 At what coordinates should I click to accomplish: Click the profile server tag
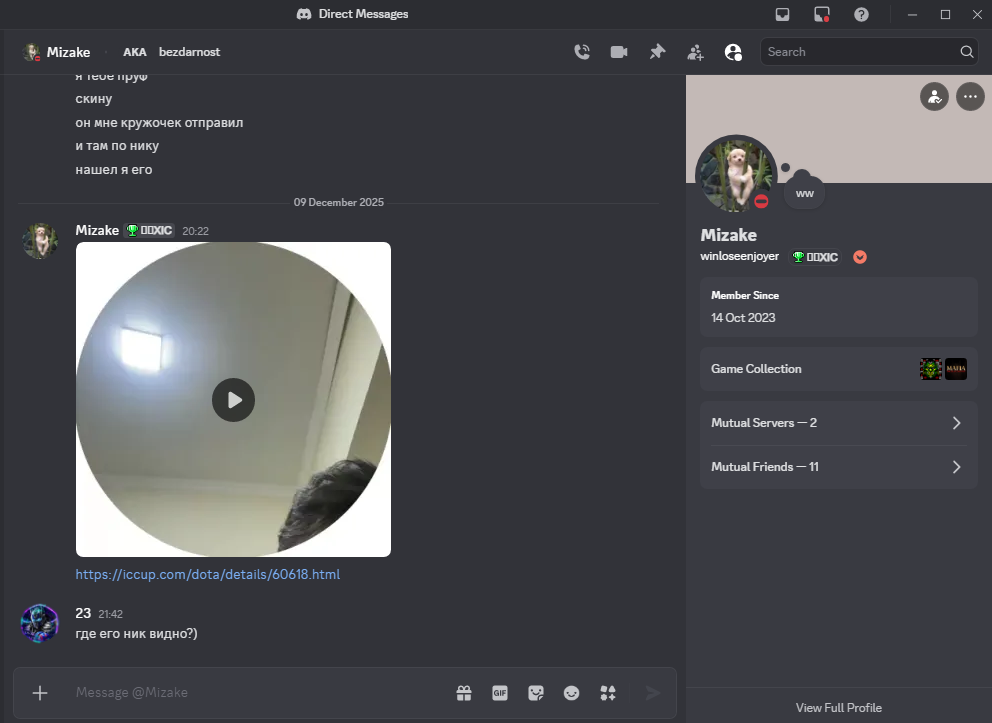click(x=815, y=257)
